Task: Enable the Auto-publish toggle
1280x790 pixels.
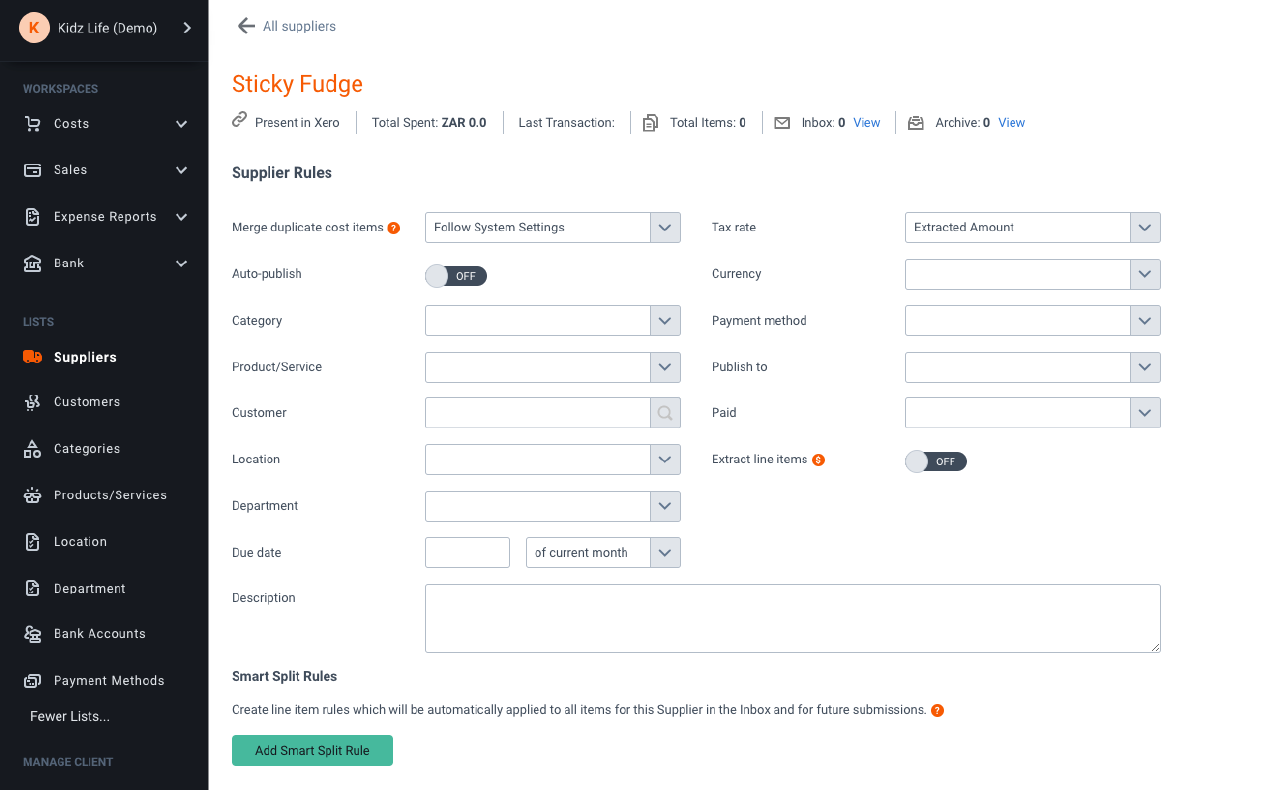Action: [455, 275]
